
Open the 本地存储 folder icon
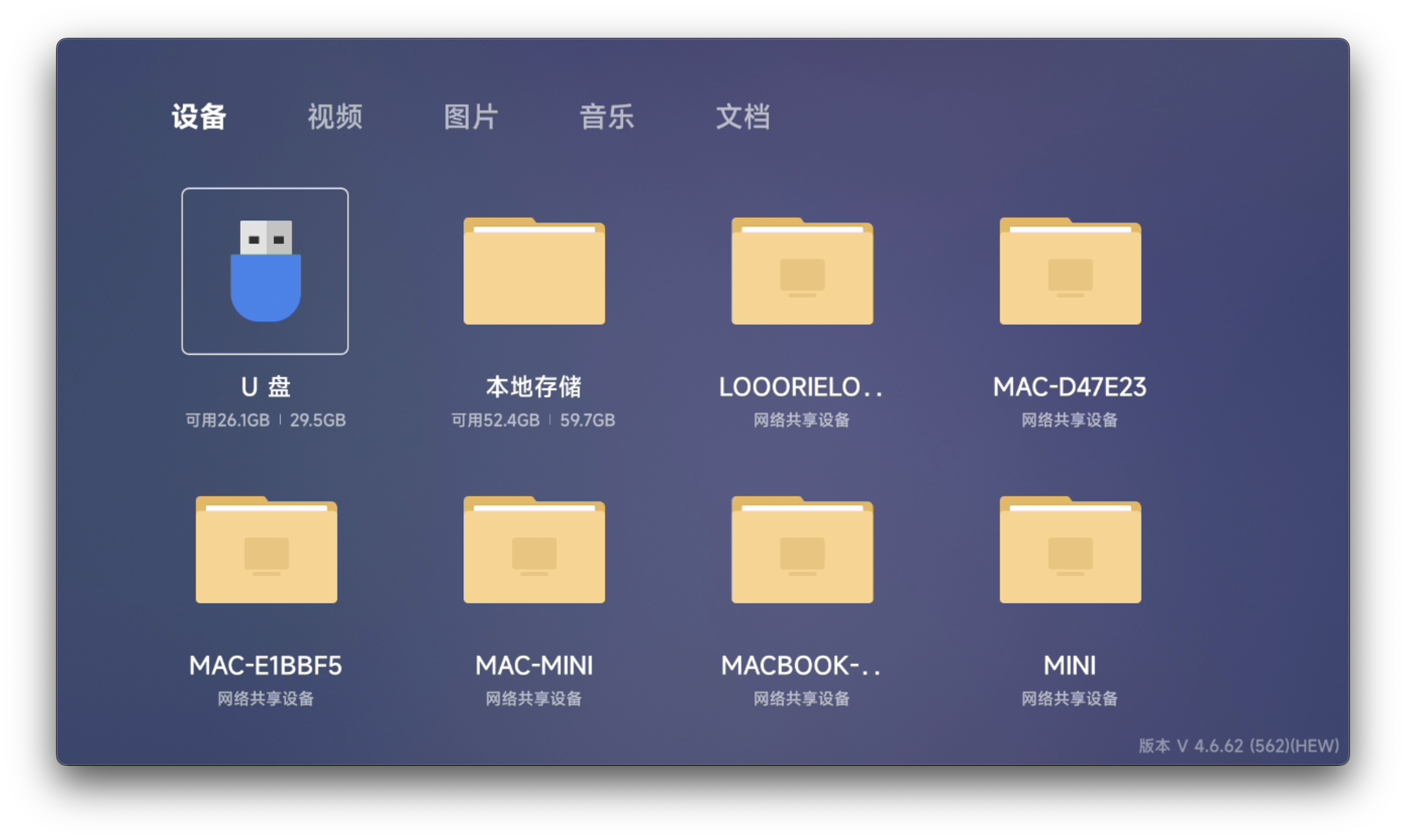coord(534,271)
